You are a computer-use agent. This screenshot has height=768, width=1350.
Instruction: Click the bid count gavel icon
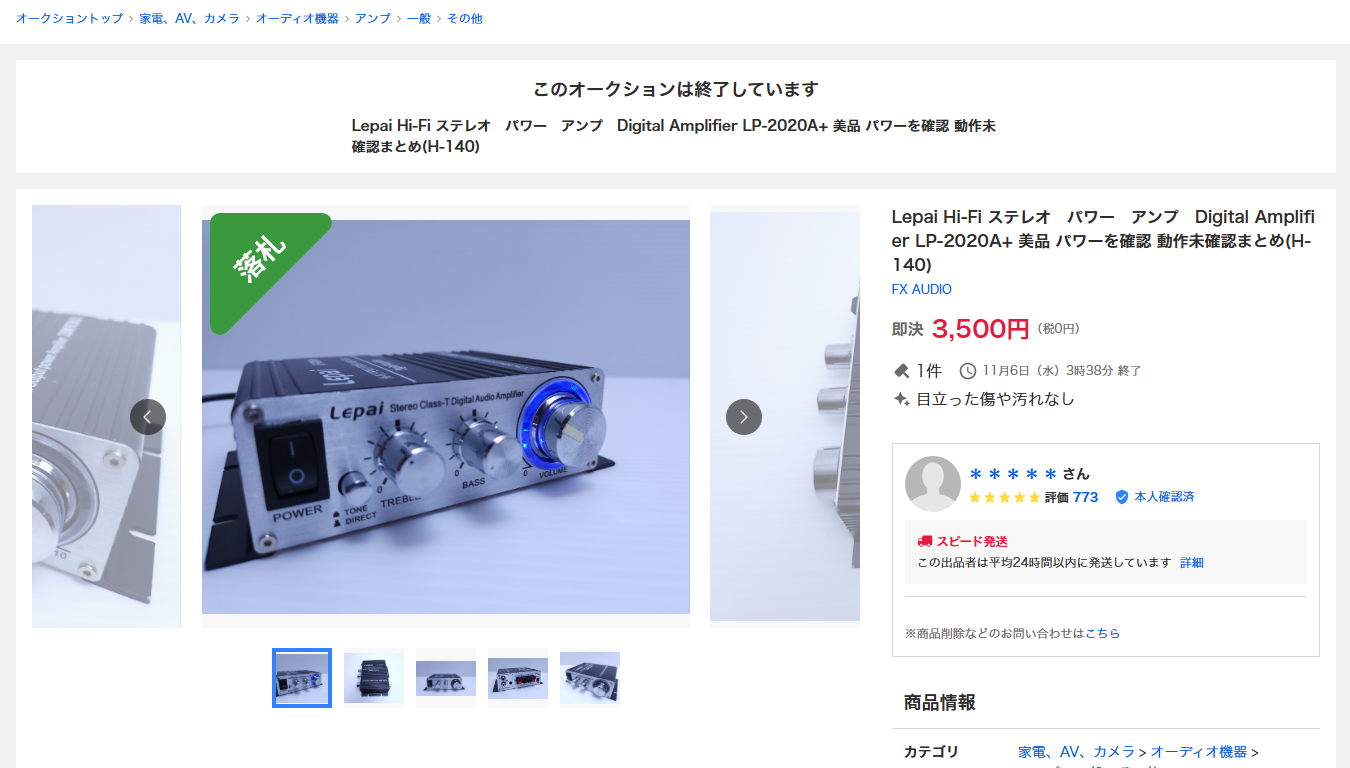[x=901, y=371]
